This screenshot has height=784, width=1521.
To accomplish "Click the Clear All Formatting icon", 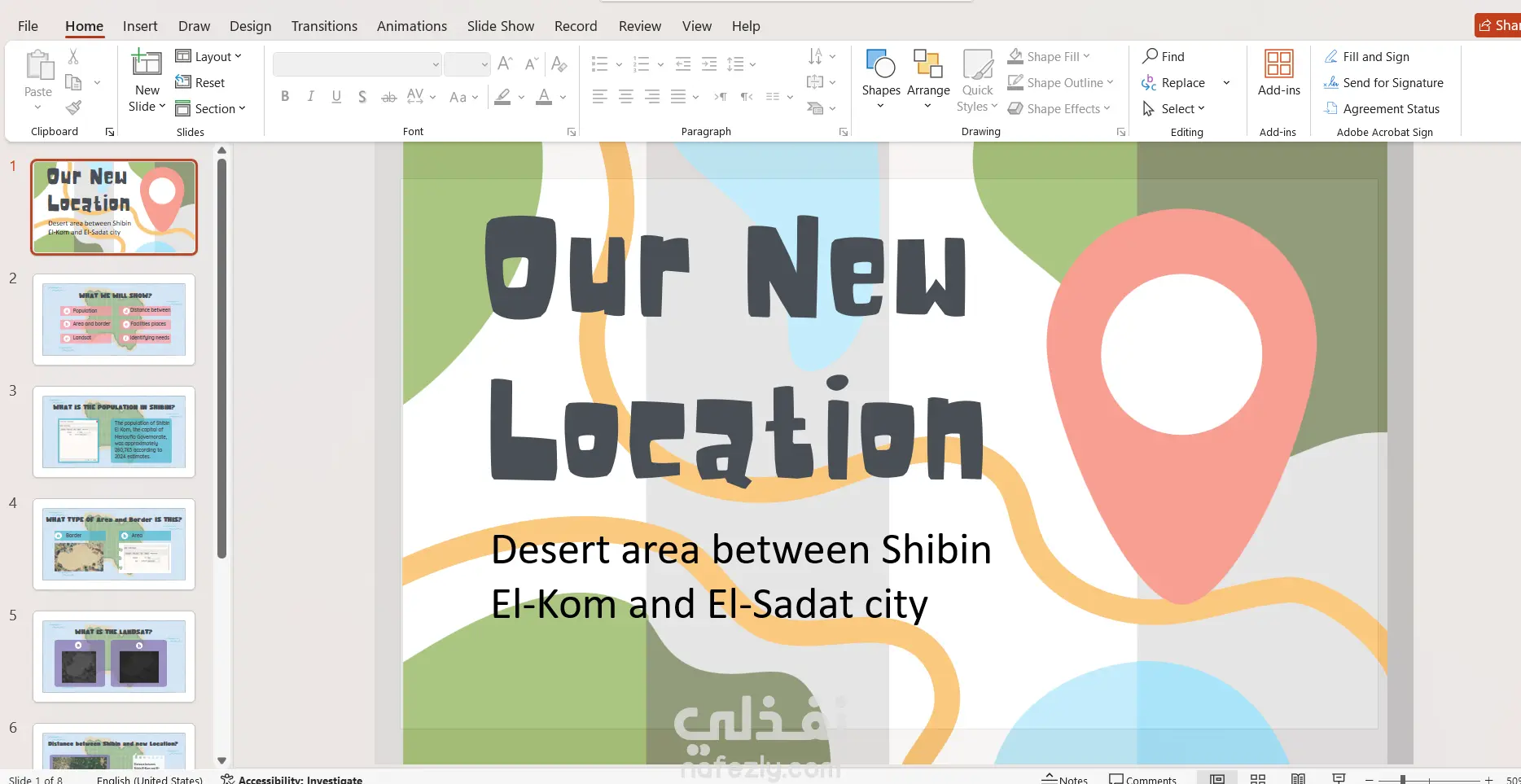I will click(559, 64).
